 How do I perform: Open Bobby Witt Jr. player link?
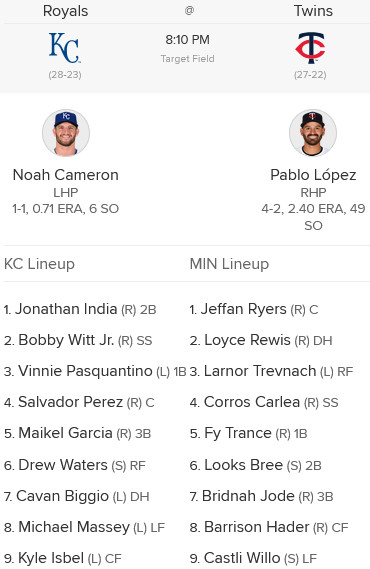point(66,340)
